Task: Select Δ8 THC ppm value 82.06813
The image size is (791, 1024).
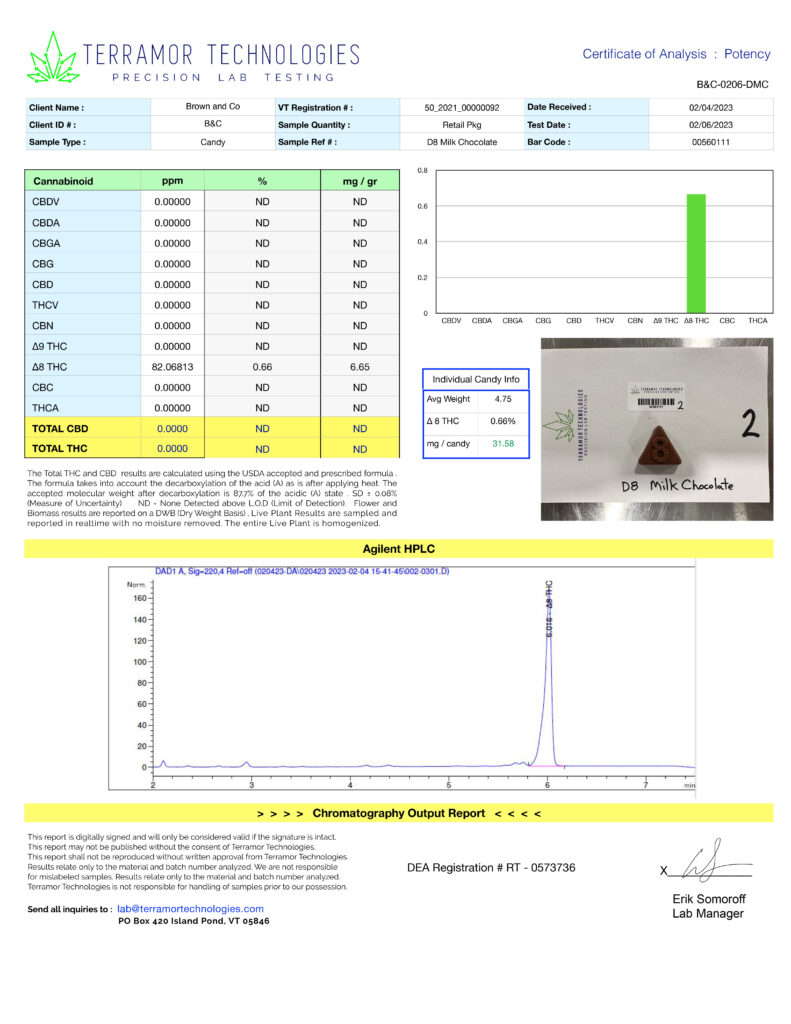Action: point(172,367)
